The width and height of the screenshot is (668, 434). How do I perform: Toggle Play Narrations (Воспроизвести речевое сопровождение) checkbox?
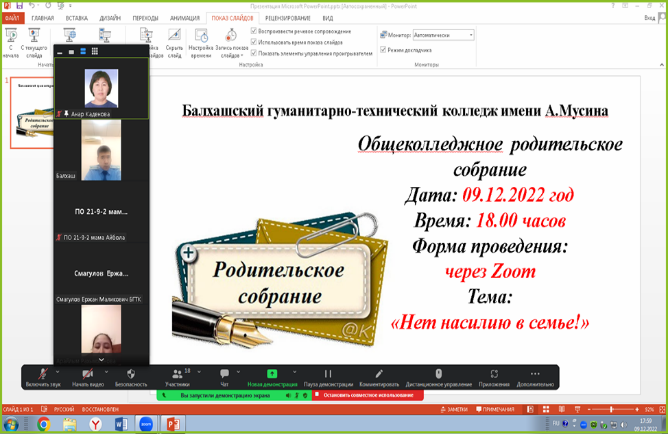(x=254, y=31)
